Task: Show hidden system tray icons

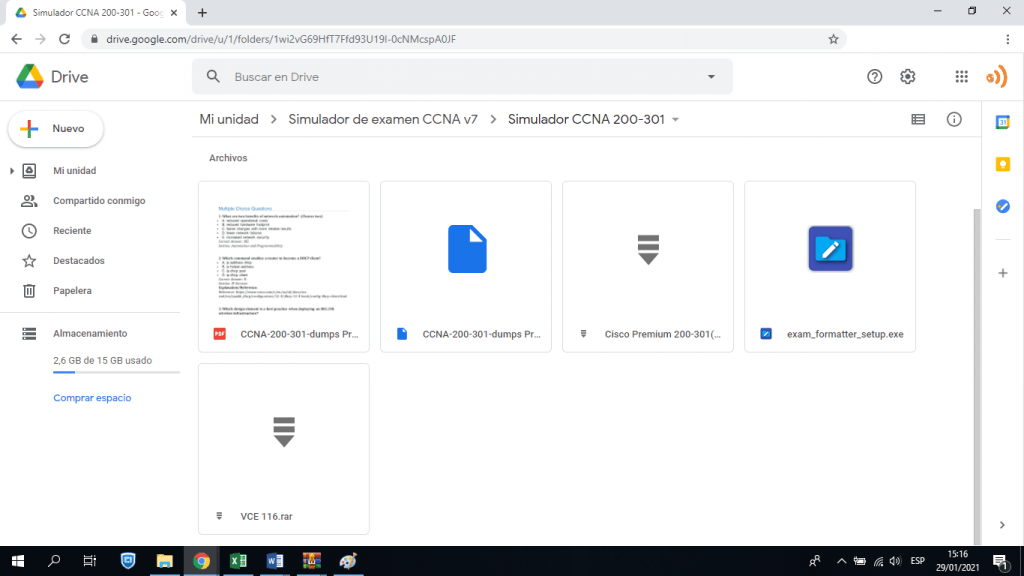Action: click(841, 561)
